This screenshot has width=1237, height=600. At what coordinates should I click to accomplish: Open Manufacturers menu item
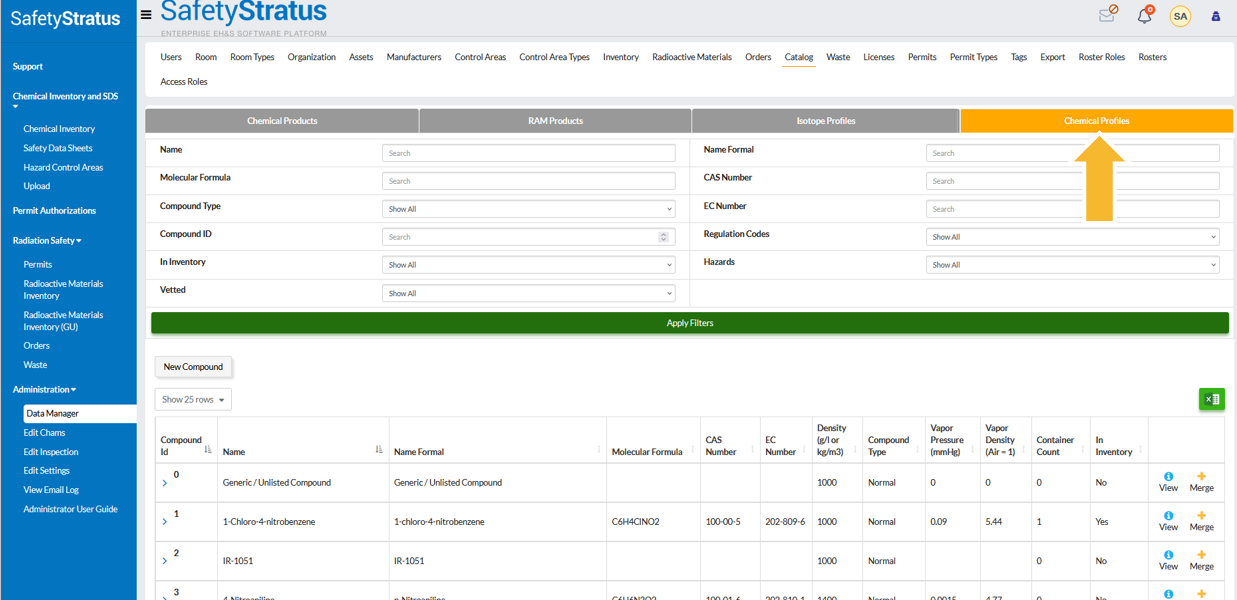[x=414, y=57]
